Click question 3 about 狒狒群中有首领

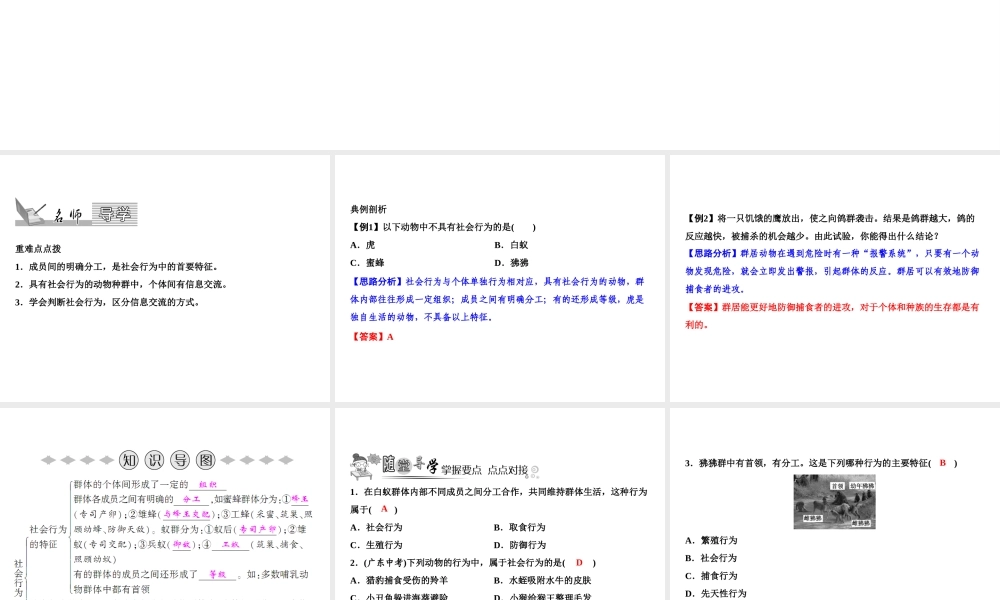(821, 464)
